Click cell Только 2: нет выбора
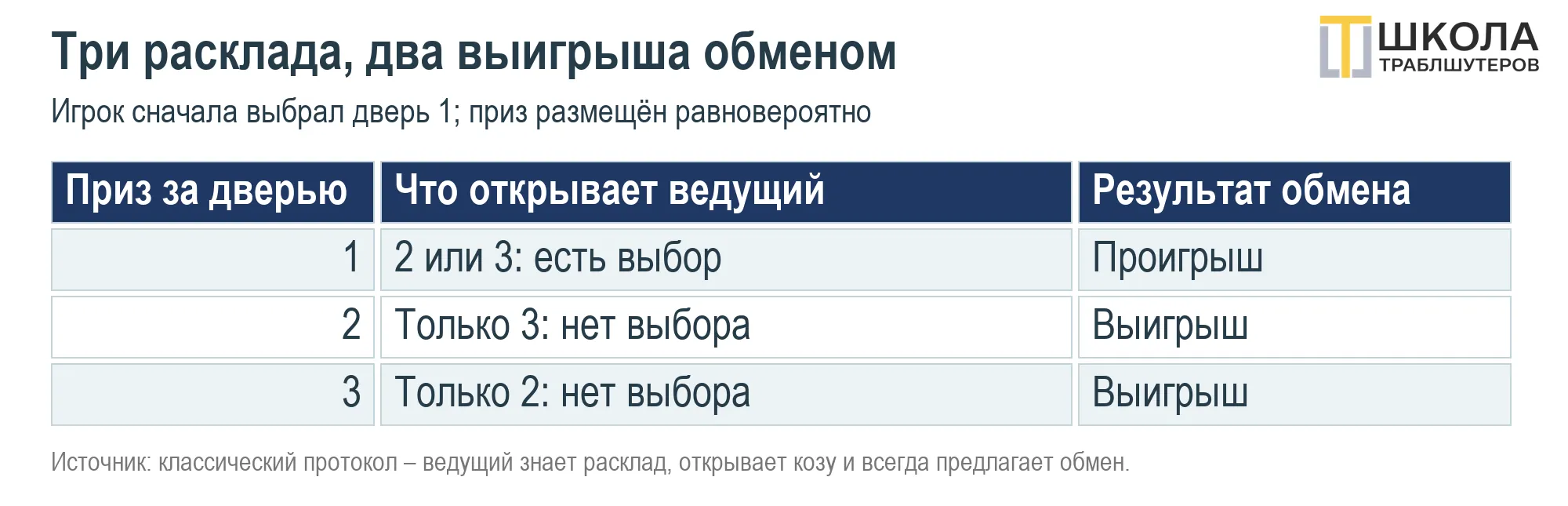This screenshot has height=506, width=1568. pyautogui.click(x=726, y=395)
